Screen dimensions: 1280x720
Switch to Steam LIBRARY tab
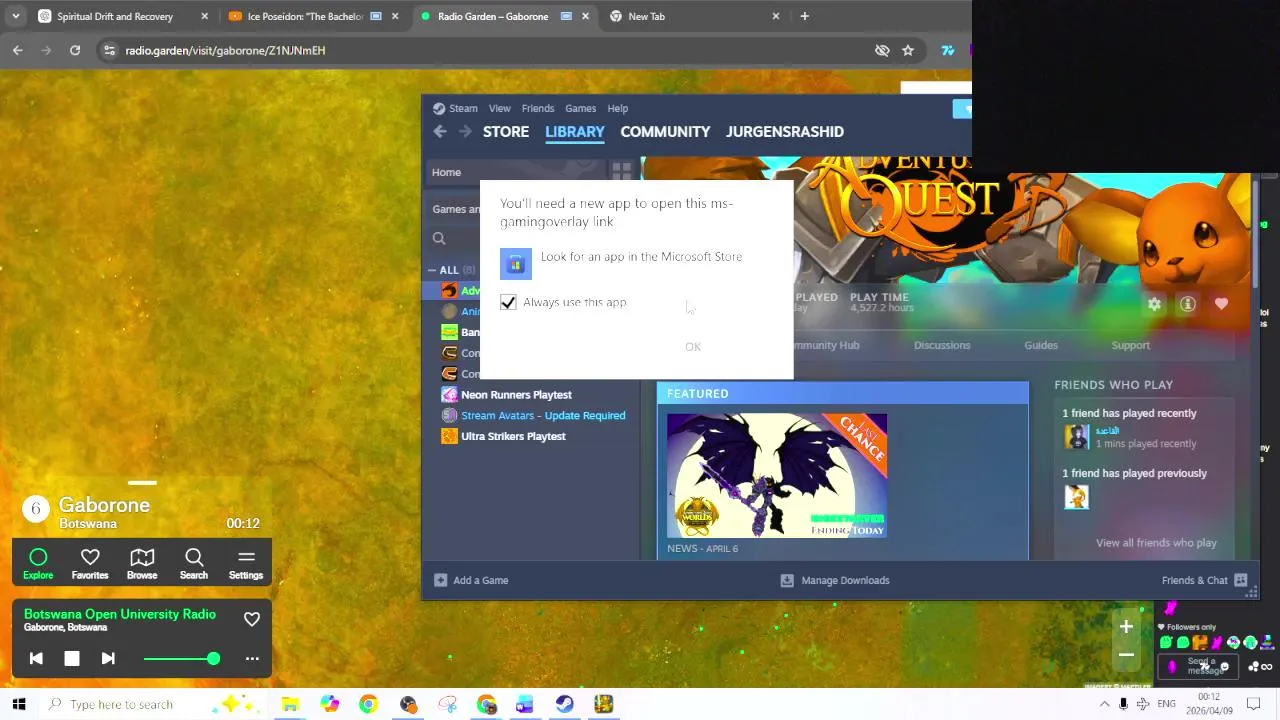(x=575, y=132)
